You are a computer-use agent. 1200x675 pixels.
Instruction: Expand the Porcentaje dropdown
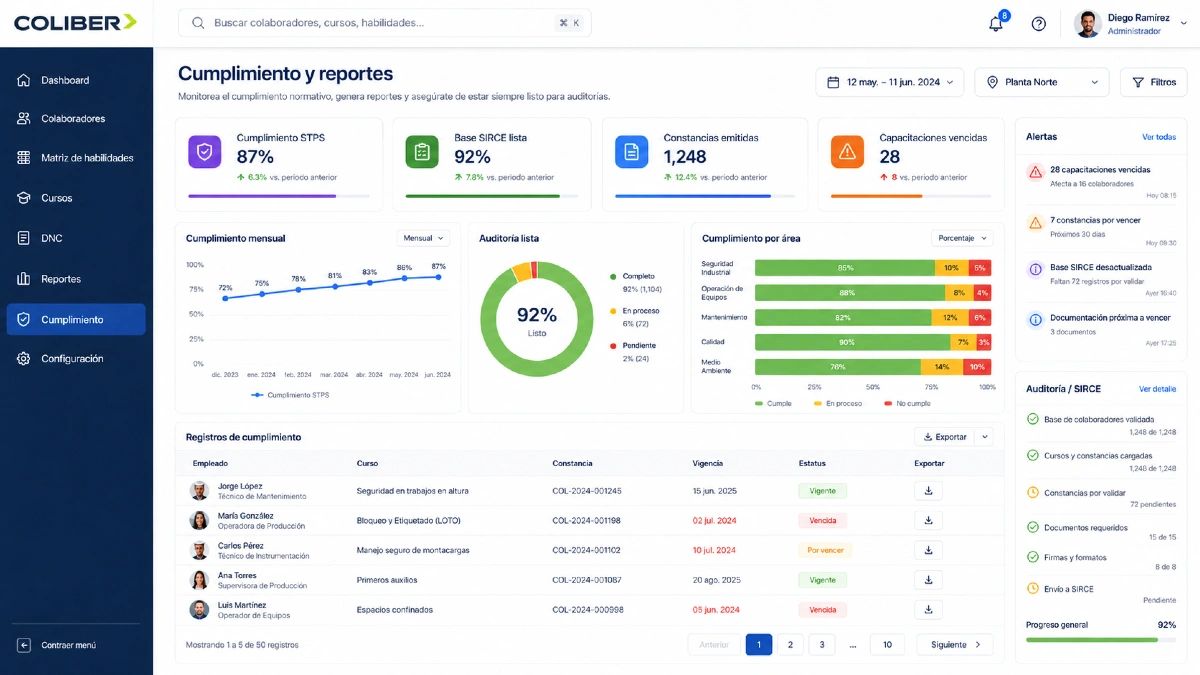(x=962, y=238)
